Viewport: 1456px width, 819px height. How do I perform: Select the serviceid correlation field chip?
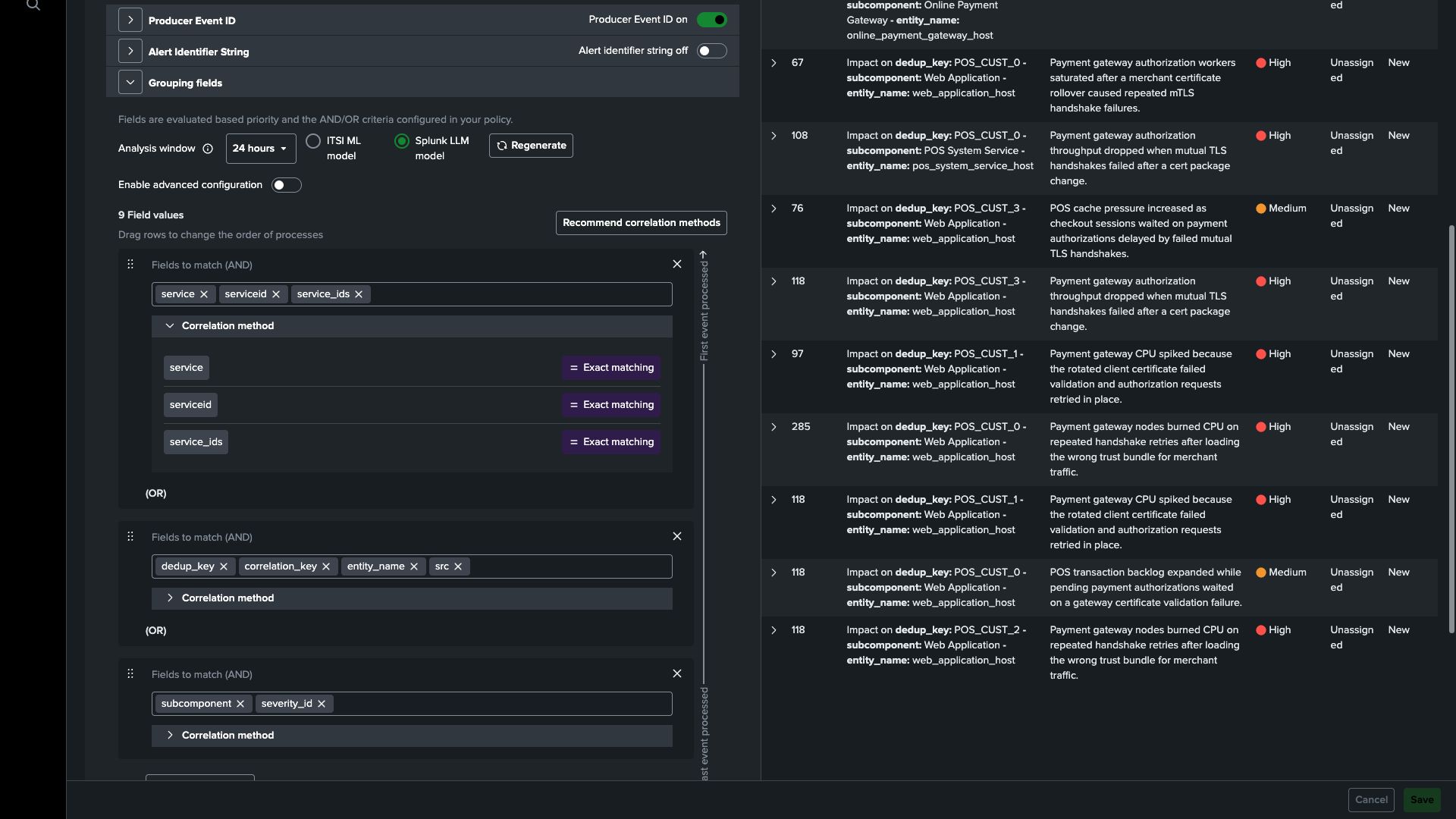pos(190,405)
